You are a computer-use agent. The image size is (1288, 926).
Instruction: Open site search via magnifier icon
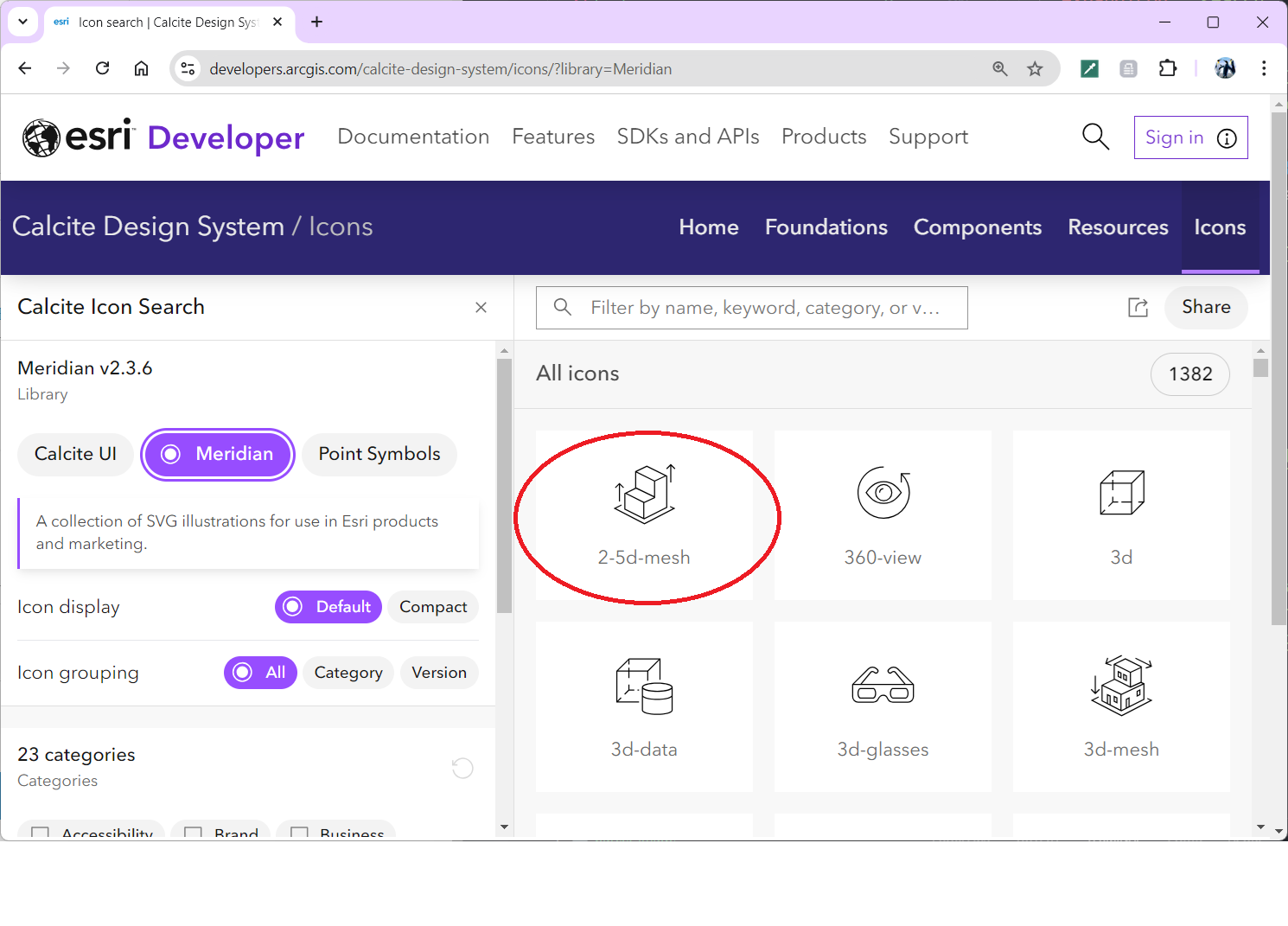click(x=1095, y=137)
